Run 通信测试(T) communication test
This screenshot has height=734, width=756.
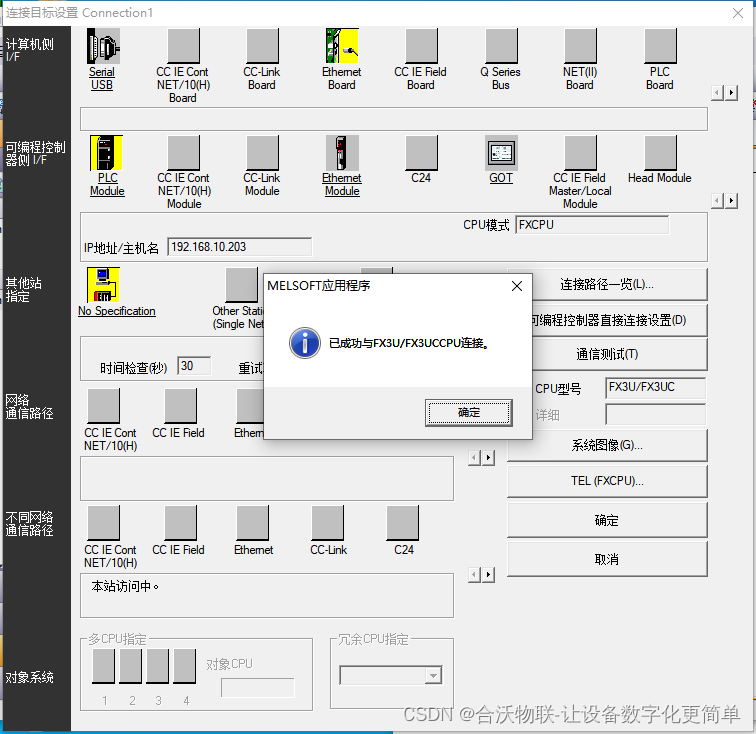click(x=620, y=354)
